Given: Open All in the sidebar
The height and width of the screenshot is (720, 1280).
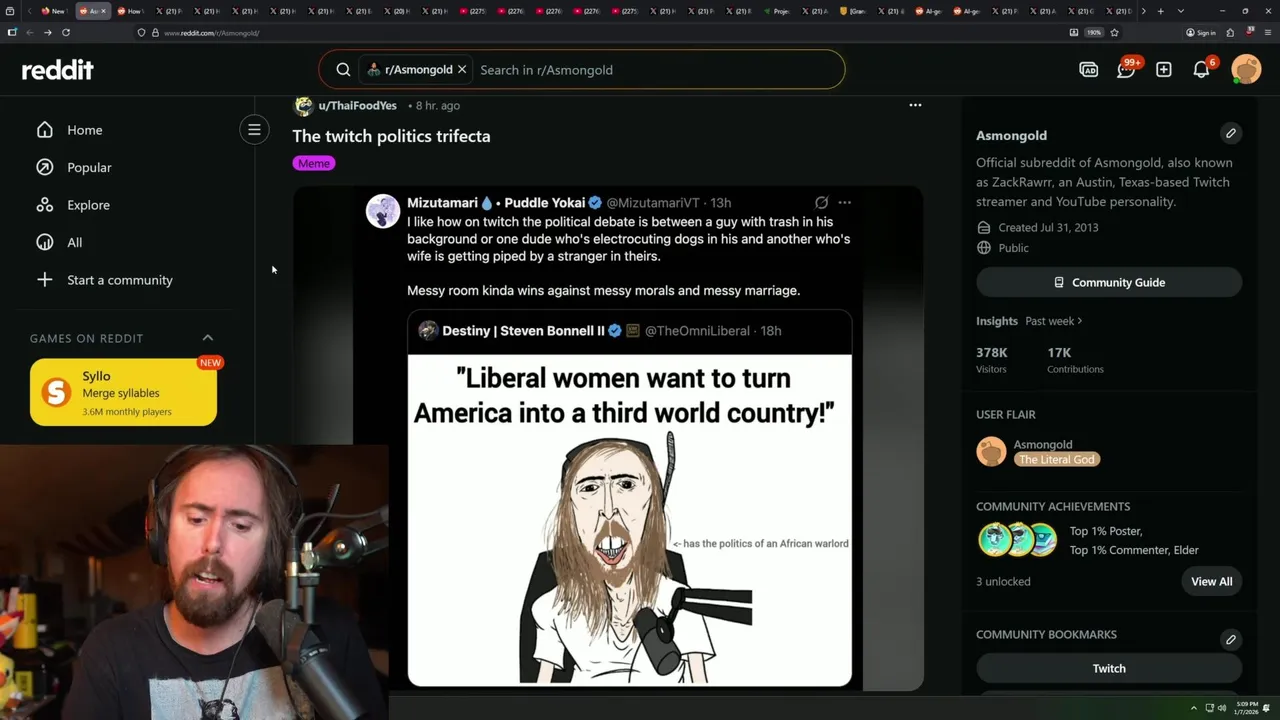Looking at the screenshot, I should click(x=74, y=242).
